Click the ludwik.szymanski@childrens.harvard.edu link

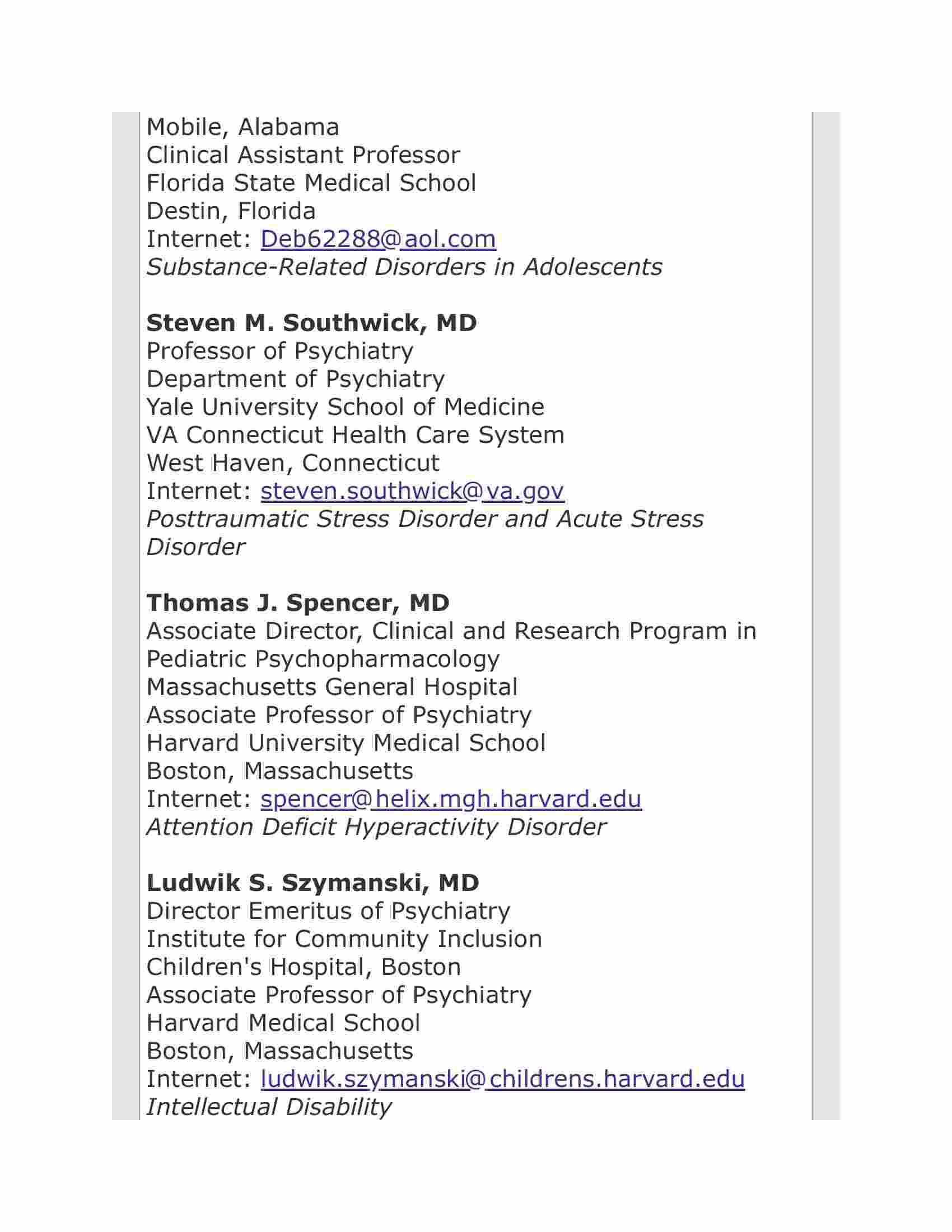click(x=503, y=1079)
